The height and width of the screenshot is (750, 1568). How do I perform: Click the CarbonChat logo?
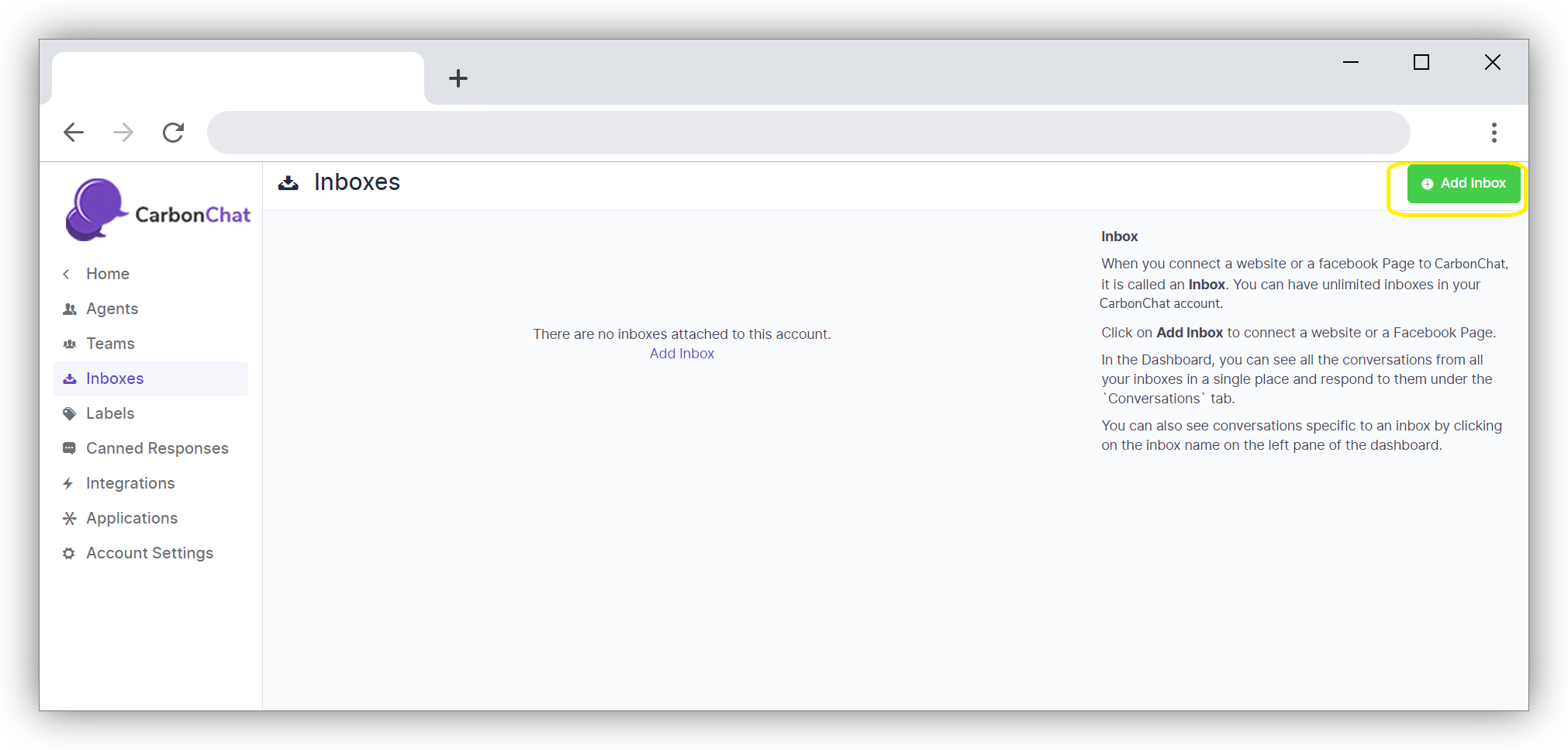158,210
